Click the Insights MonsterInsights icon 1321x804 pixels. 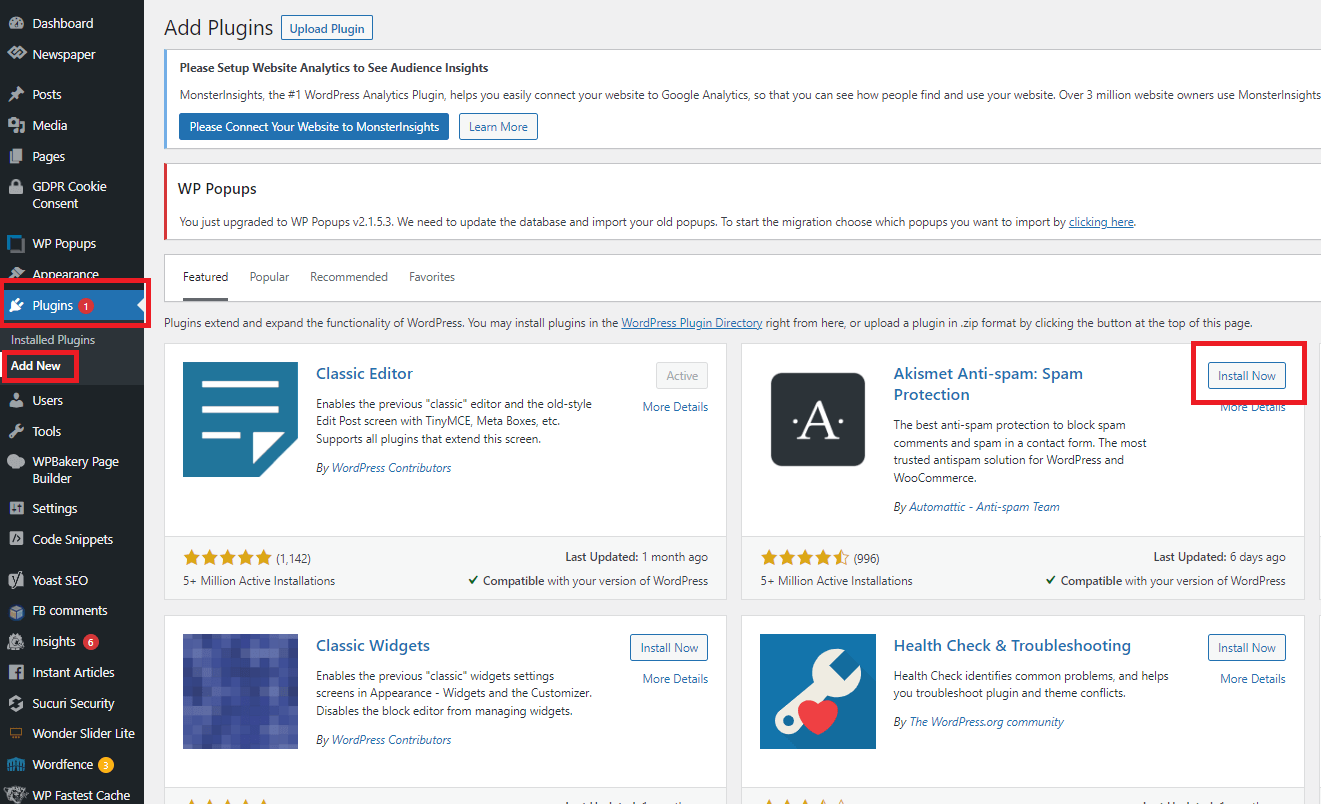(16, 642)
